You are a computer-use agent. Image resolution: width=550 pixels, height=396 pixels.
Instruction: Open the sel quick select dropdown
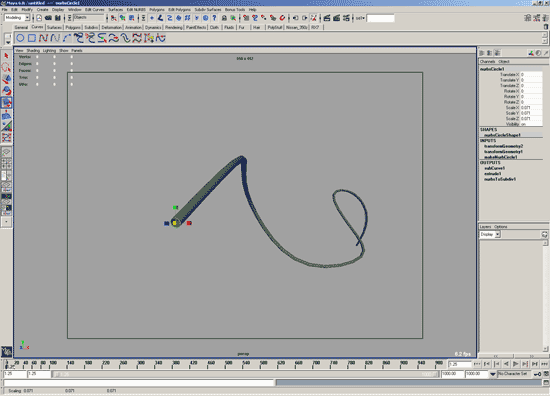pos(360,18)
